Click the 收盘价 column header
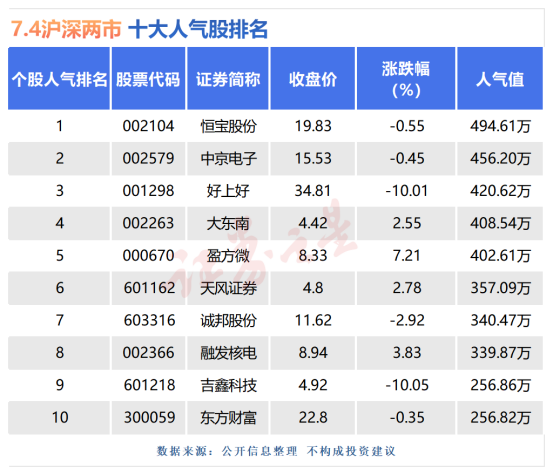 click(x=312, y=79)
